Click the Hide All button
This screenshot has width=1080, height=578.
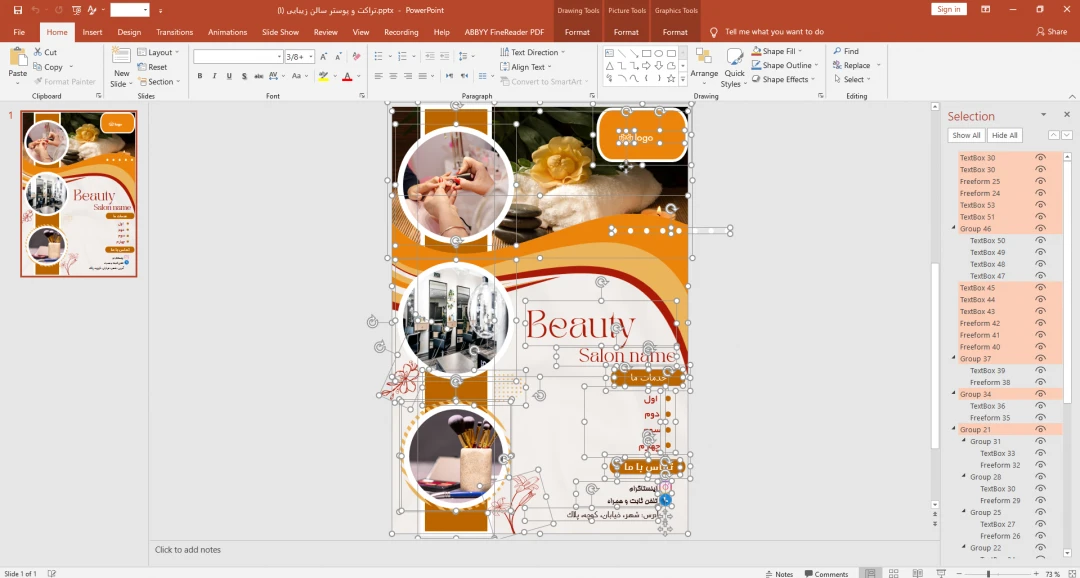(x=1005, y=135)
